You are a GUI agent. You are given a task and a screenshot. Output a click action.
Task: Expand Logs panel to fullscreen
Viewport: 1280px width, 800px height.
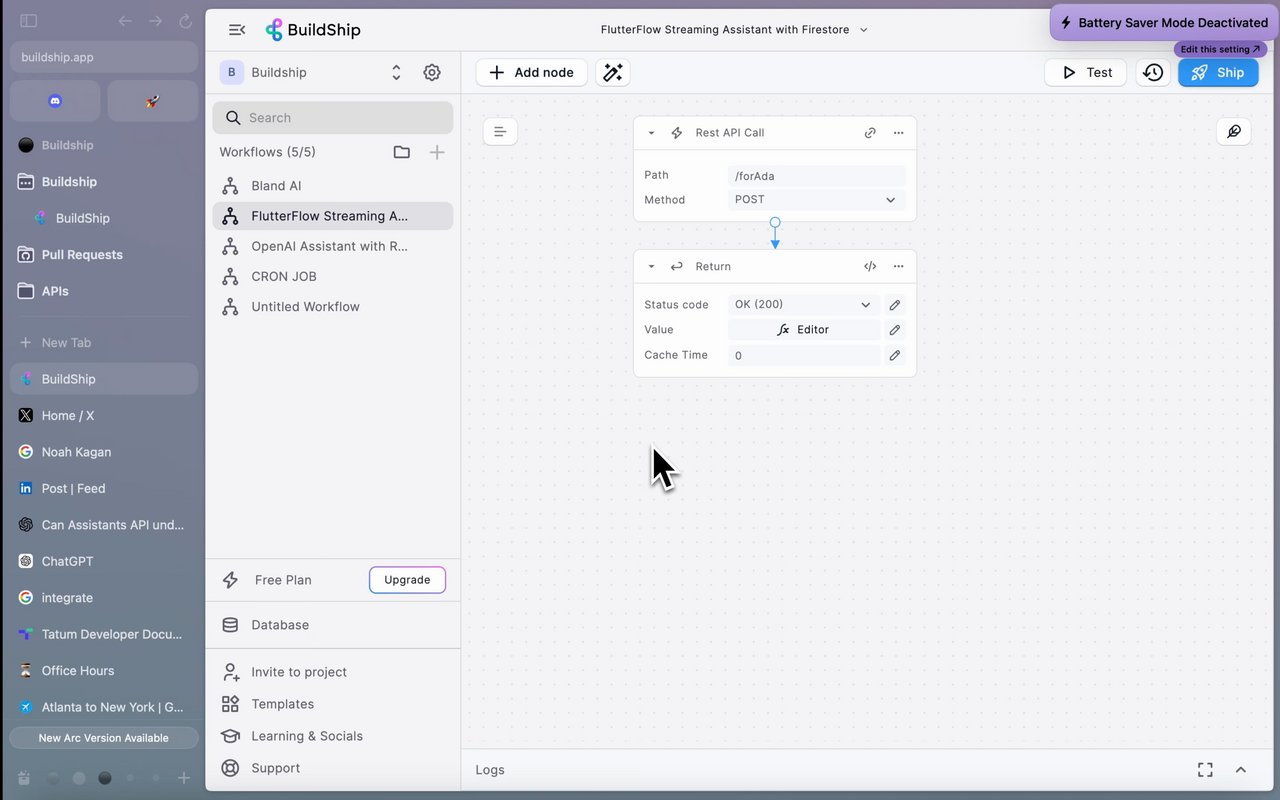(1205, 770)
